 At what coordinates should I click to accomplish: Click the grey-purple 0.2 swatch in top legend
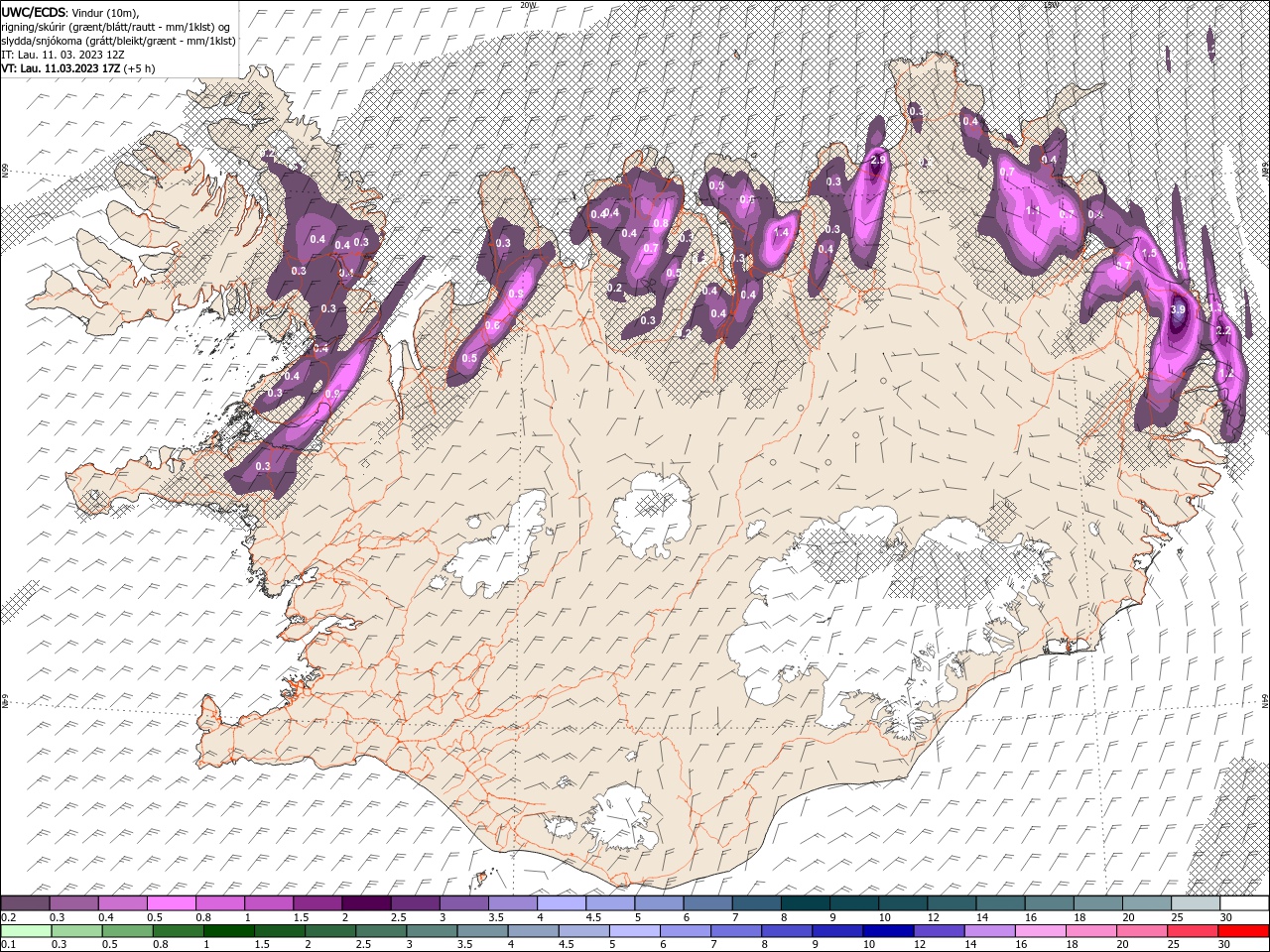(27, 903)
